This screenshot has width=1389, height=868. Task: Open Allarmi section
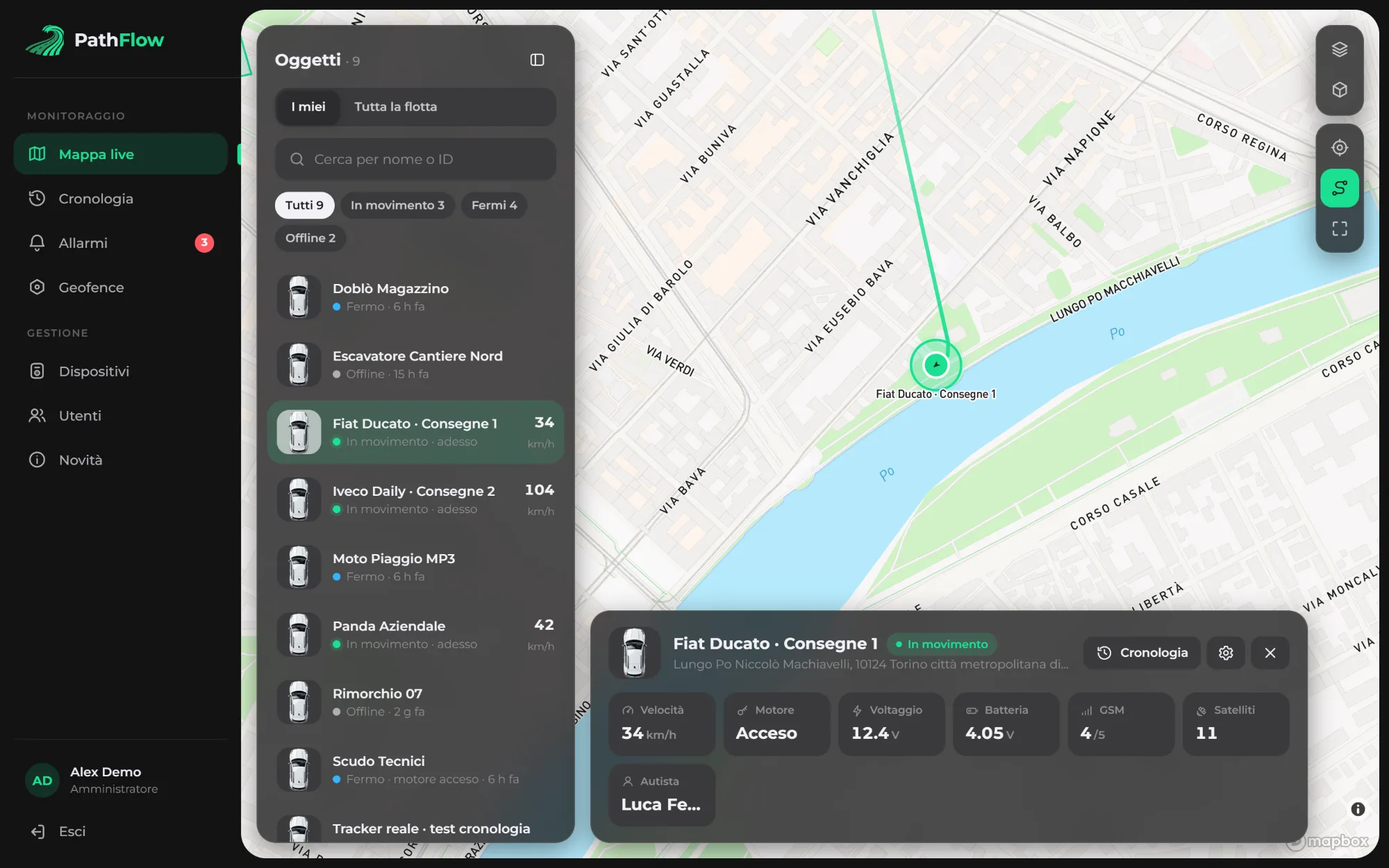click(120, 243)
